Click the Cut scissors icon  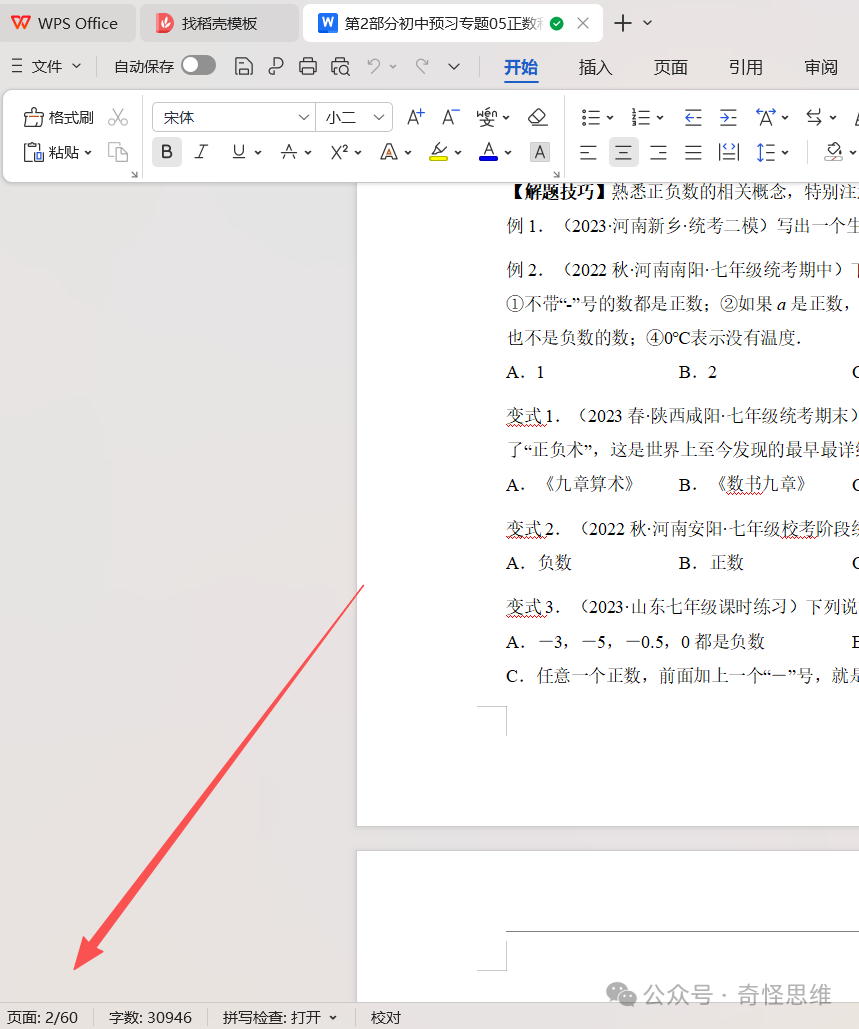[x=118, y=117]
